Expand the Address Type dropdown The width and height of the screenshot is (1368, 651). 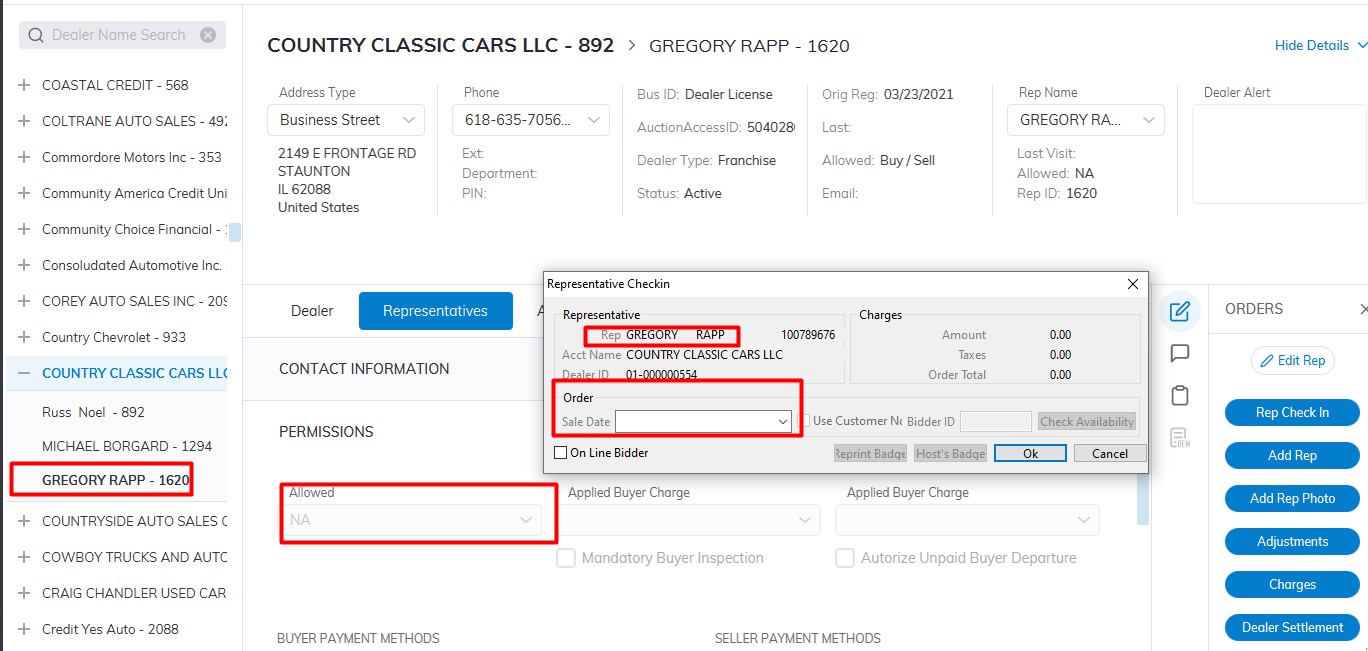pyautogui.click(x=408, y=120)
